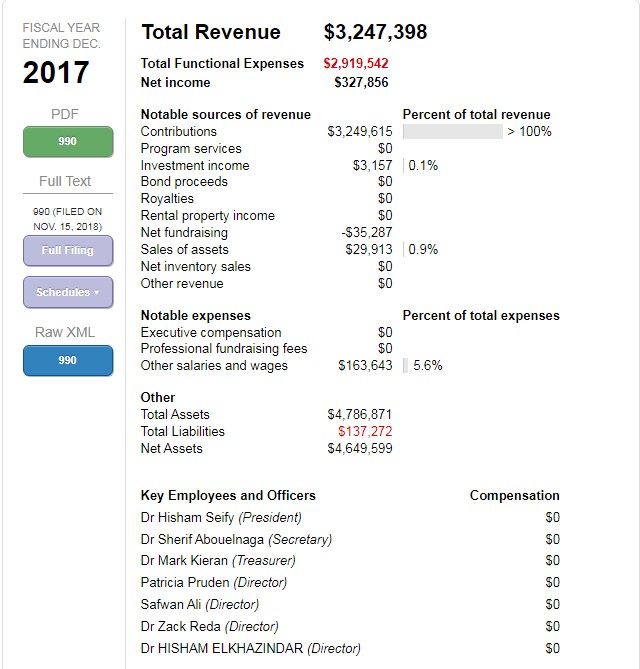Click the Net fundraising amount -$35,287
Screen dimensions: 640x669
point(367,233)
